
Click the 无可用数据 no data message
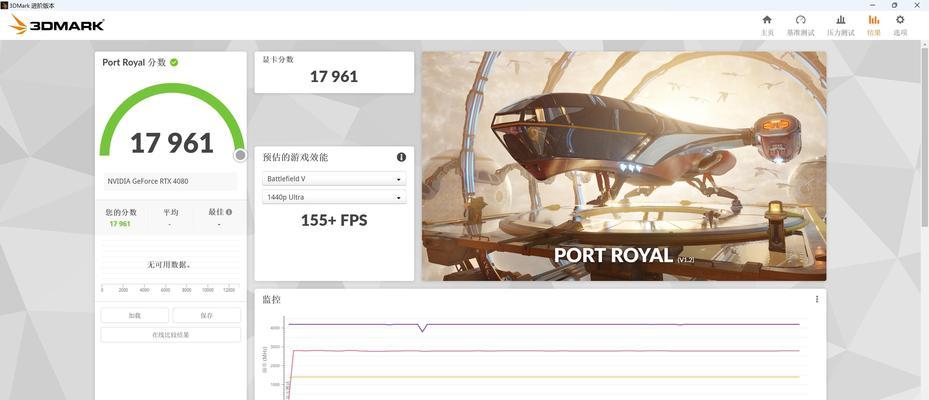pyautogui.click(x=169, y=265)
